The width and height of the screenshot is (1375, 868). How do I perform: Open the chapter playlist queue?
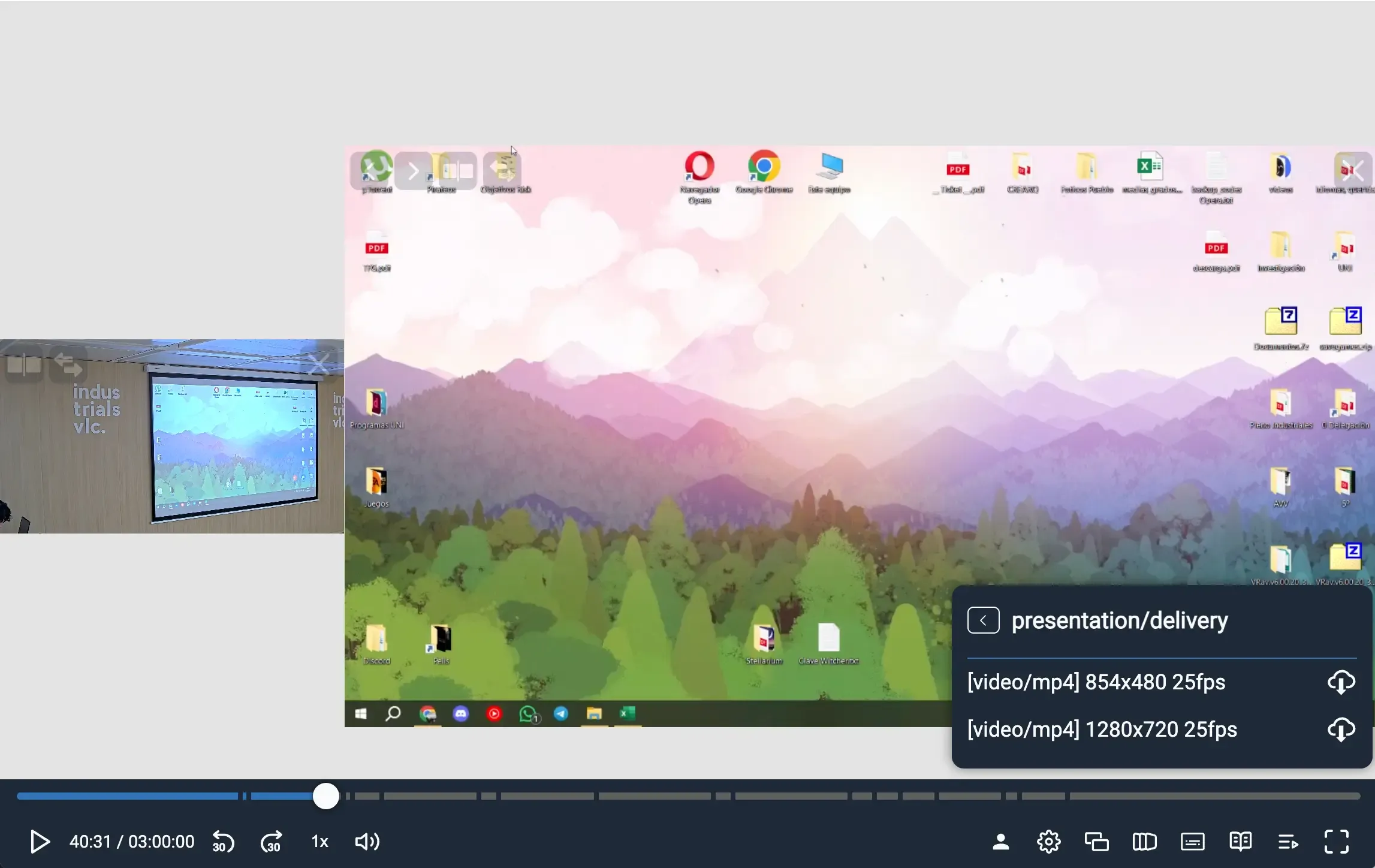(x=1287, y=842)
